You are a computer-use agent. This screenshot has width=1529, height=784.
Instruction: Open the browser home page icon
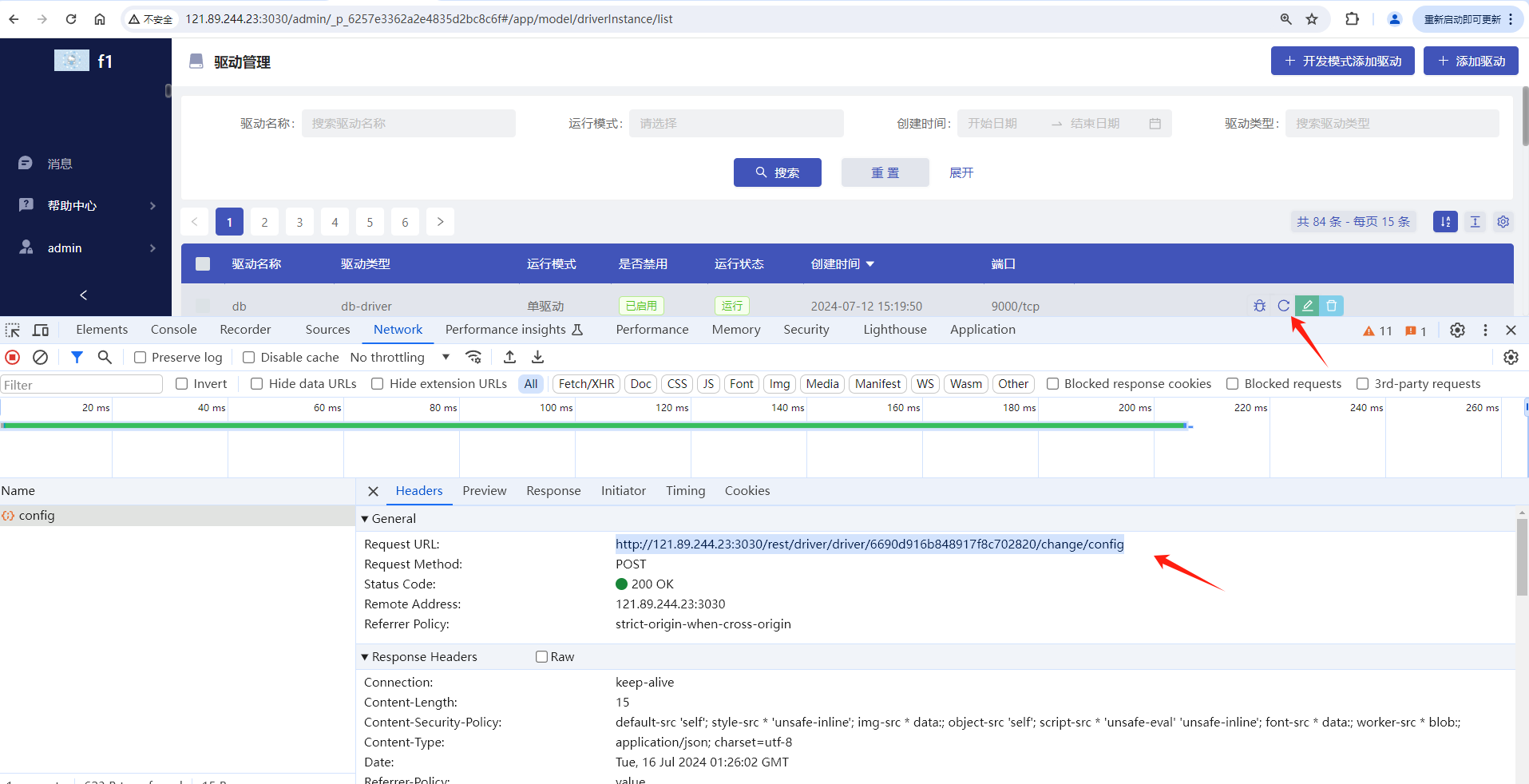click(x=100, y=19)
